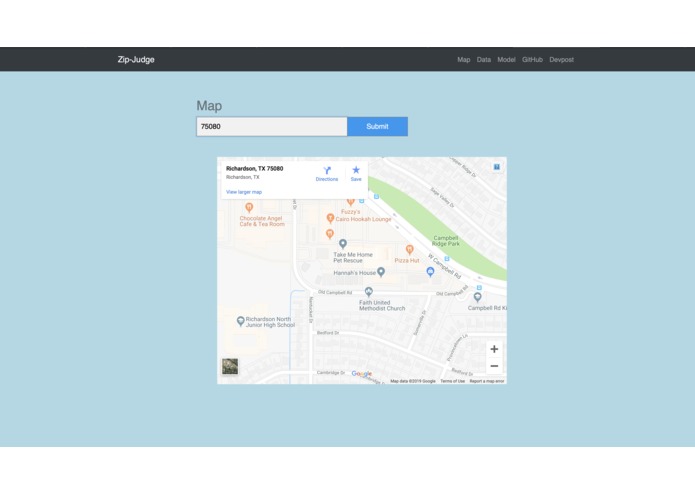The image size is (695, 494).
Task: Select the Chocolate Angel Cafe restaurant pin
Action: (249, 207)
